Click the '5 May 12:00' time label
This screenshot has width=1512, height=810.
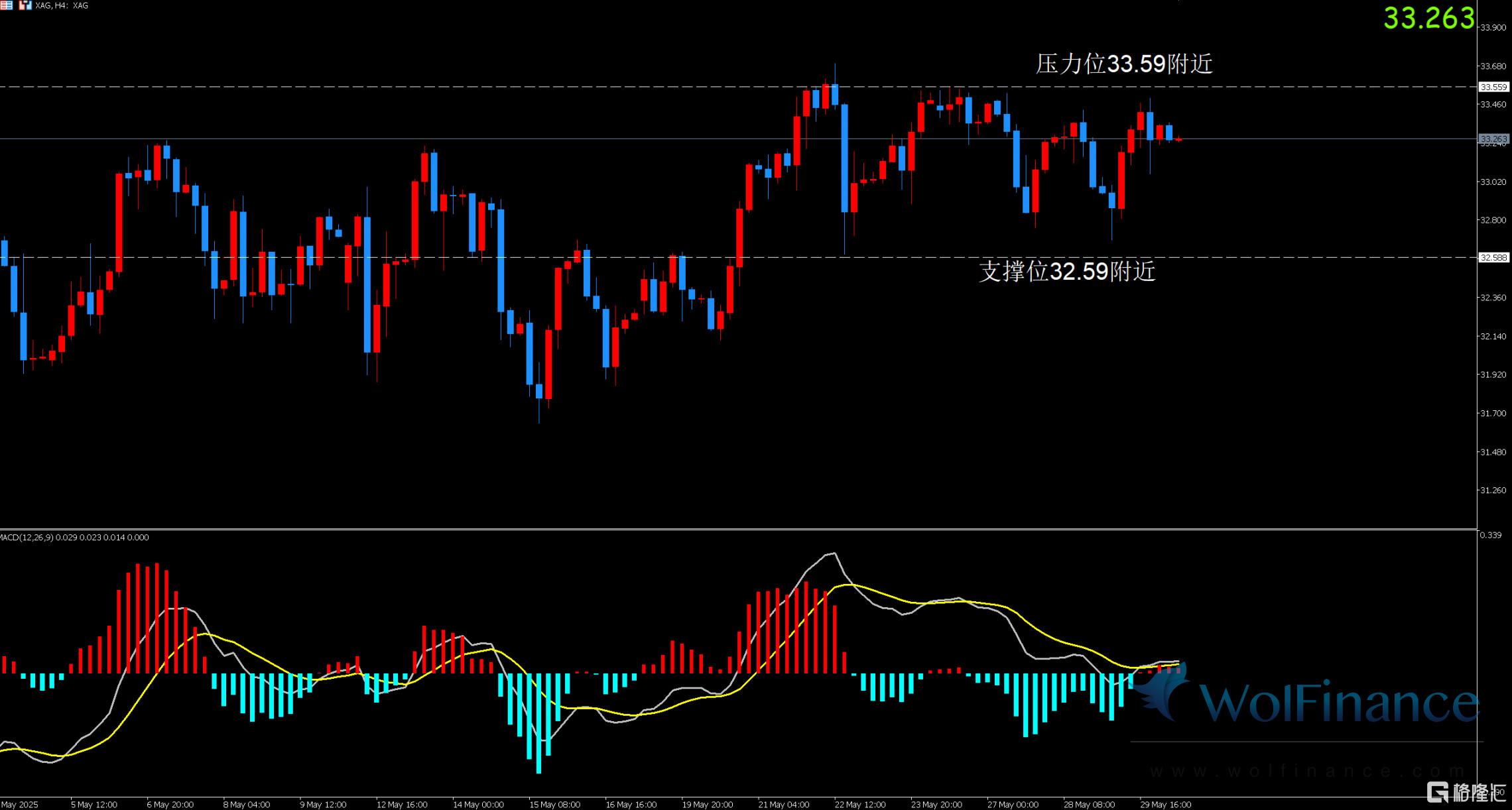[94, 805]
